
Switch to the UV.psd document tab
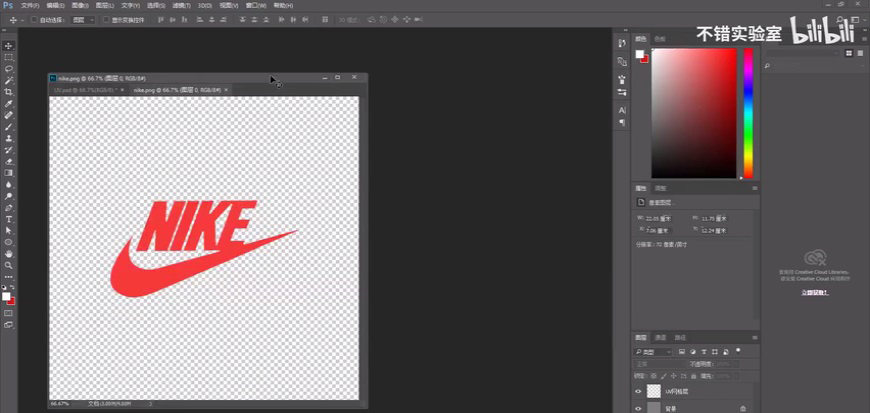click(84, 90)
